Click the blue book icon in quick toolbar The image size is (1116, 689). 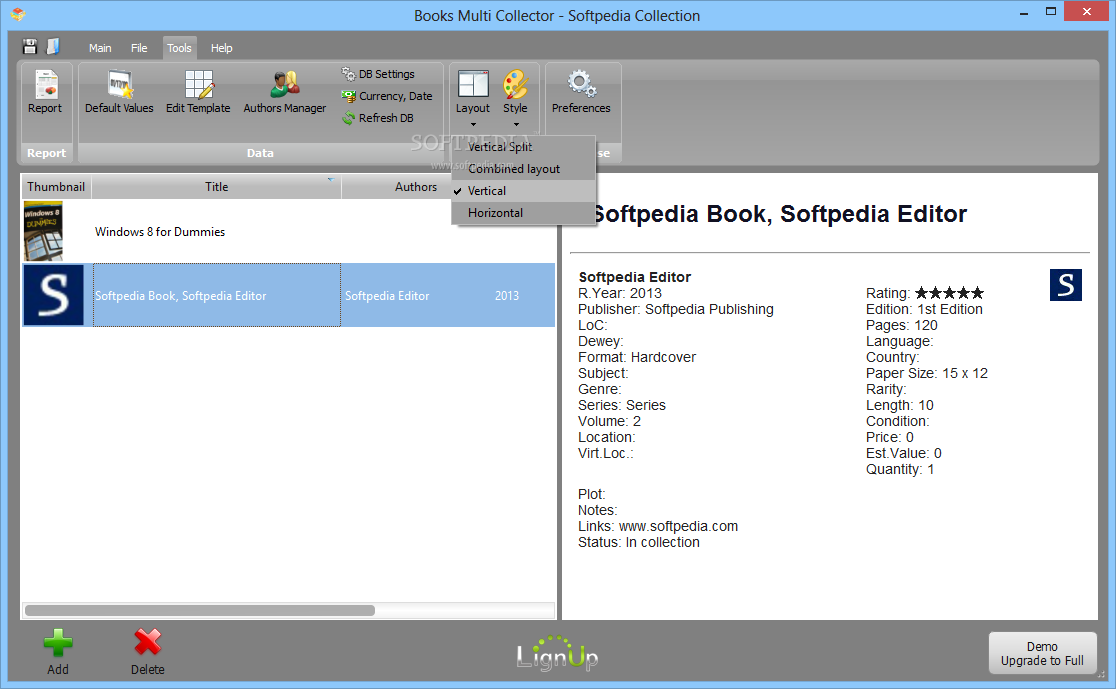pyautogui.click(x=53, y=47)
